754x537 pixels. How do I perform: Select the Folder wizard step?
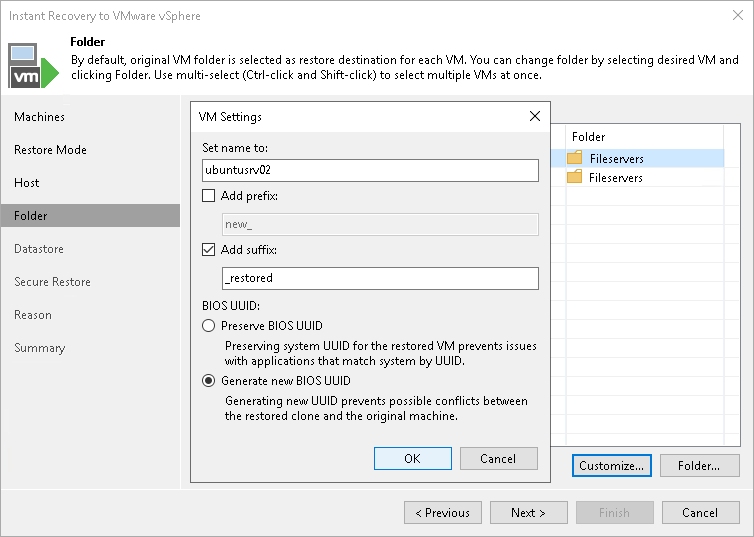[90, 215]
